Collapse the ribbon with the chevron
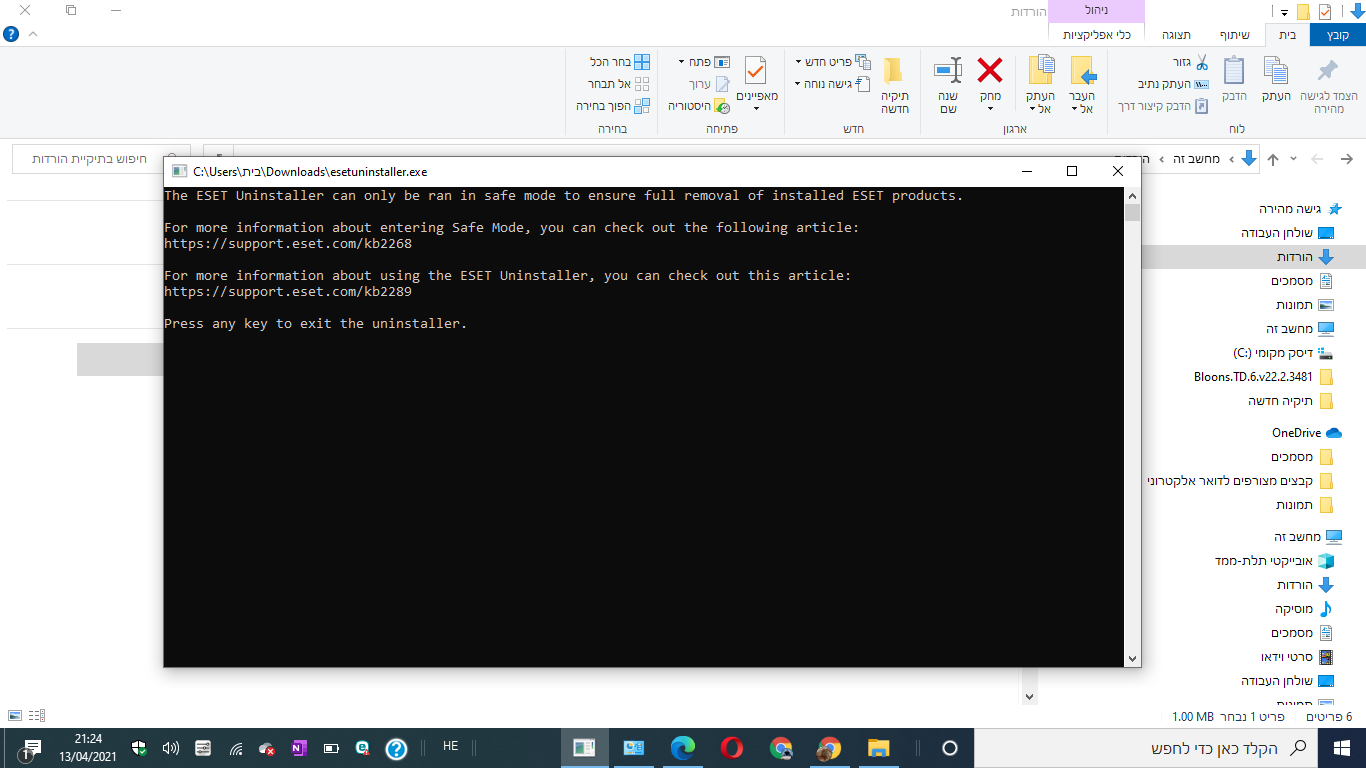The height and width of the screenshot is (768, 1366). coord(33,34)
